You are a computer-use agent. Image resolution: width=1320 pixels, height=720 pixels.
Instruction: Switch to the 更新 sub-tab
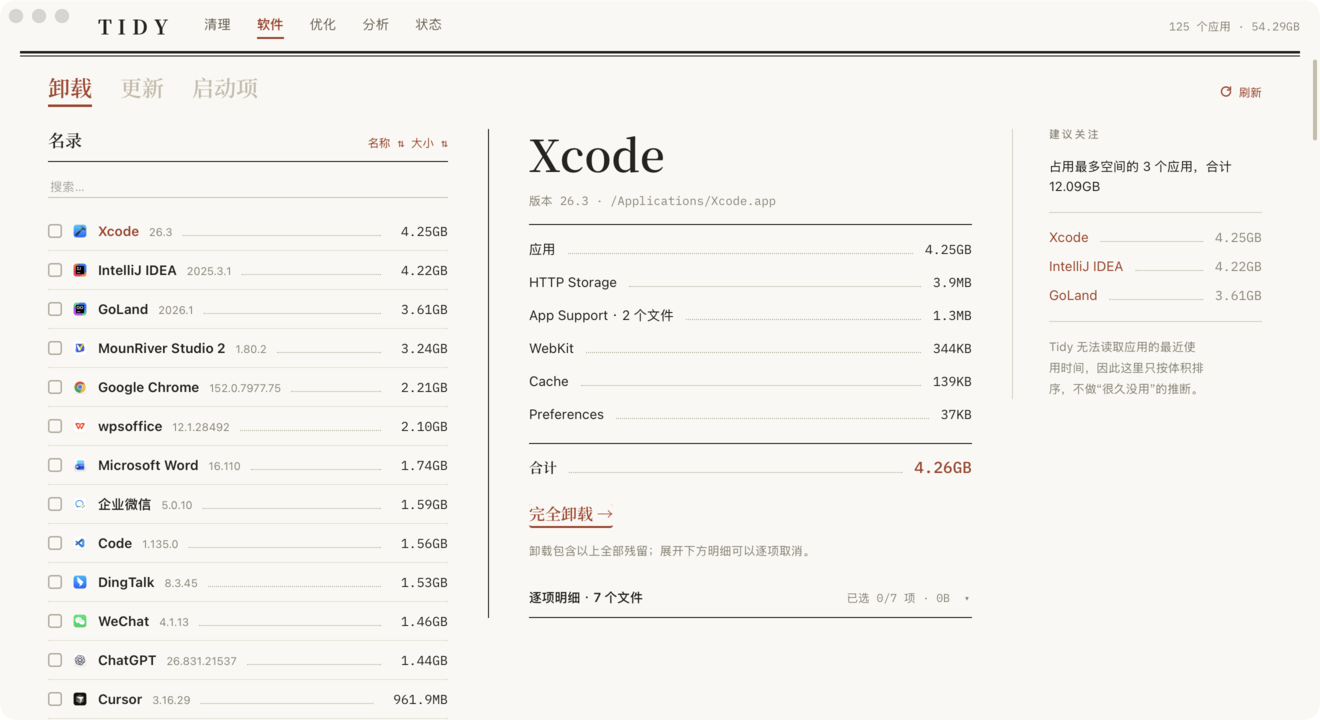tap(142, 88)
